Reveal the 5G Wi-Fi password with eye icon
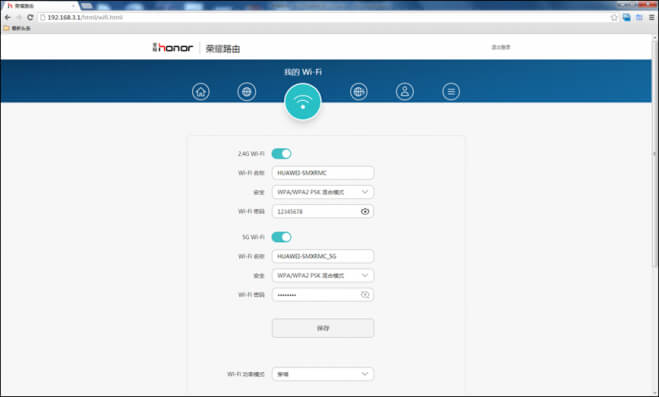 [365, 294]
